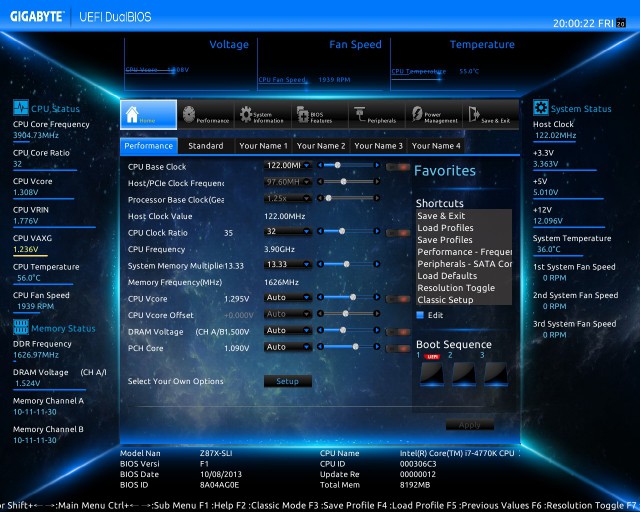Increase CPU Vcore with right arrow
This screenshot has width=640, height=512.
377,297
